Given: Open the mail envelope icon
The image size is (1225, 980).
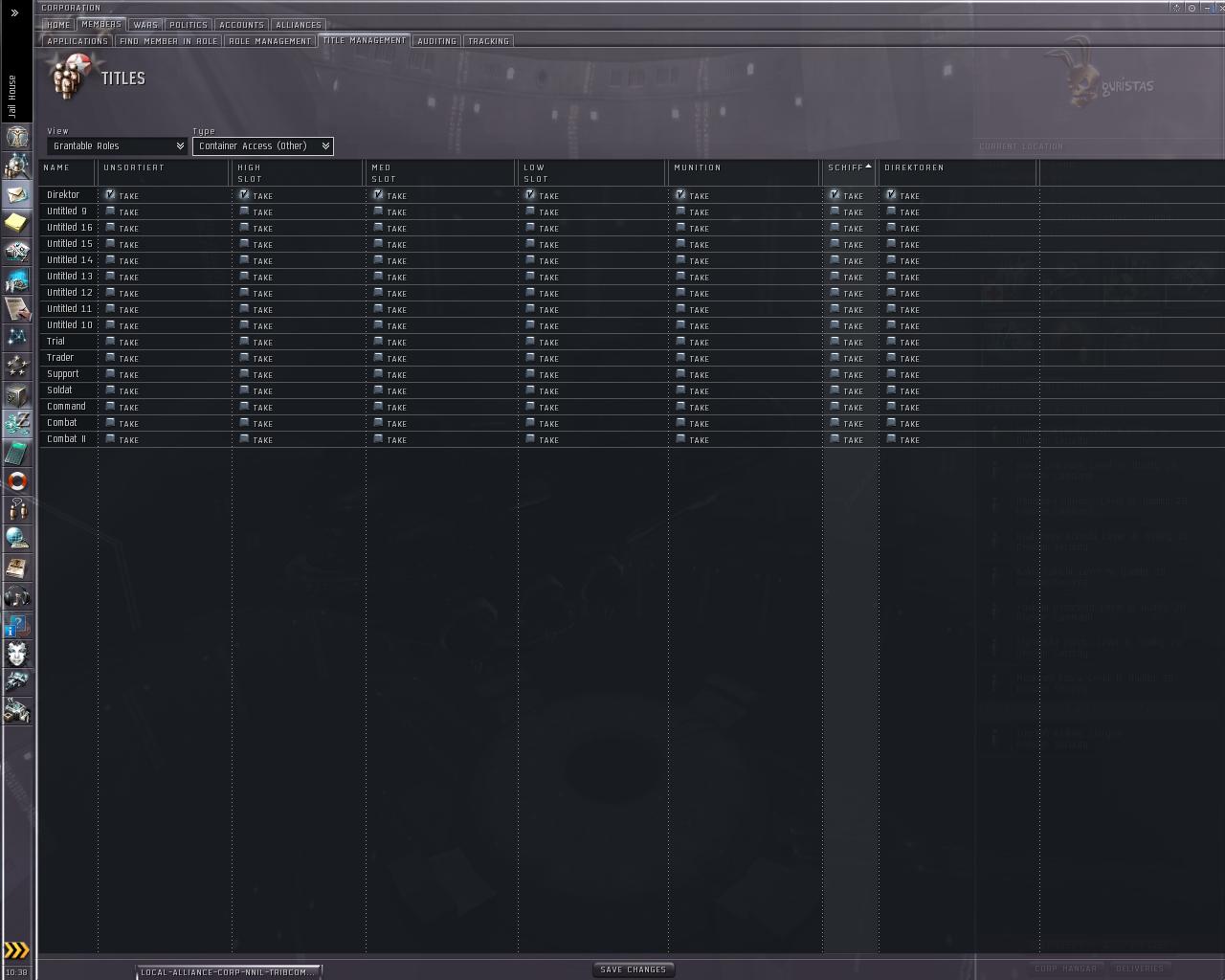Looking at the screenshot, I should [17, 194].
